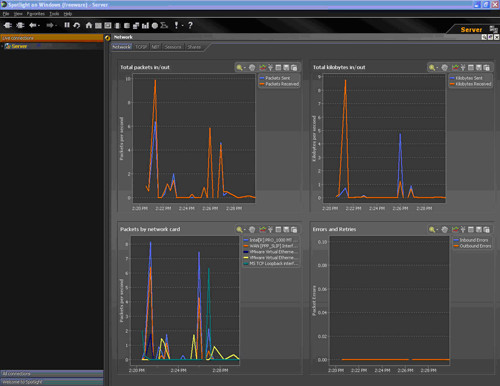The height and width of the screenshot is (386, 500).
Task: Click the round reset icon on Errors and Retries chart
Action: click(444, 230)
